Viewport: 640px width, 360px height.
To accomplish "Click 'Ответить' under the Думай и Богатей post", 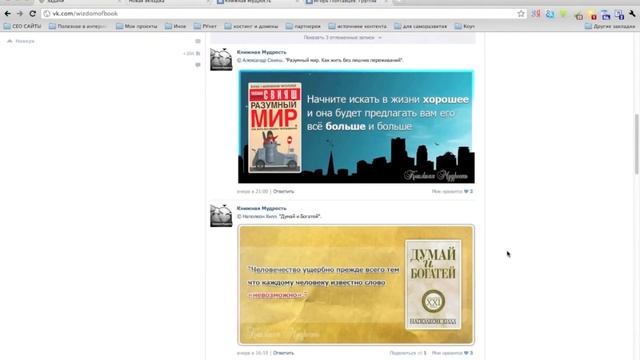I will 283,353.
